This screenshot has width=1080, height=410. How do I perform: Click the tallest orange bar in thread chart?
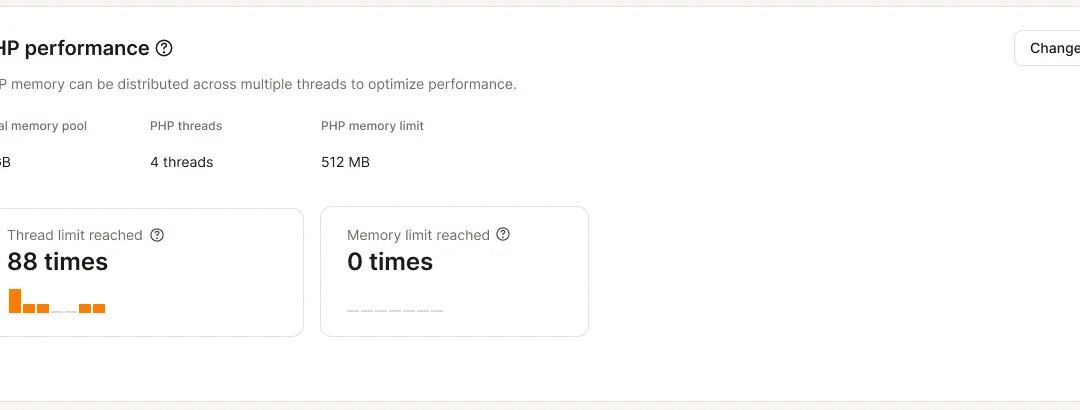coord(15,301)
